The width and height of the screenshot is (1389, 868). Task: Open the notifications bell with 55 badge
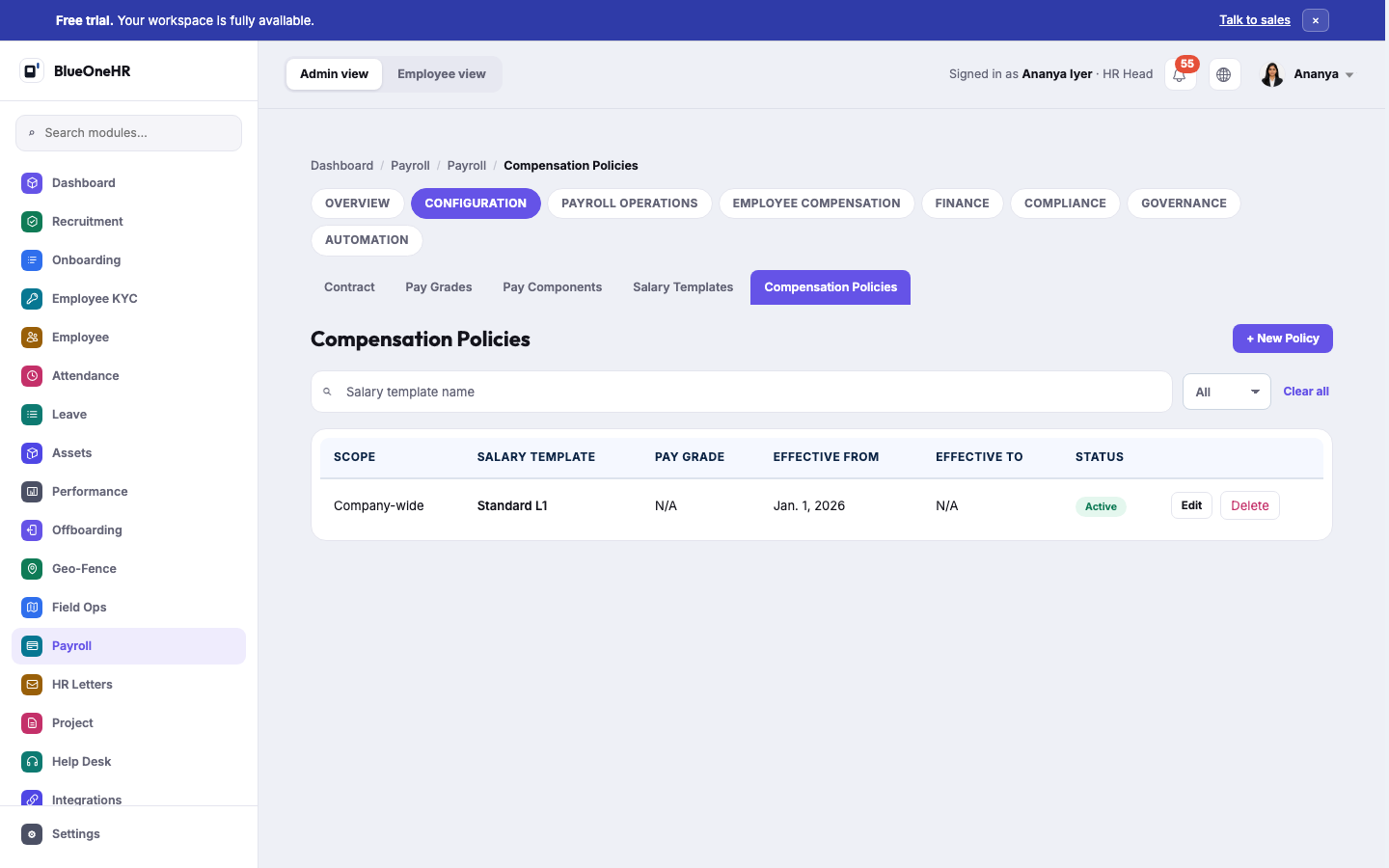click(x=1180, y=74)
